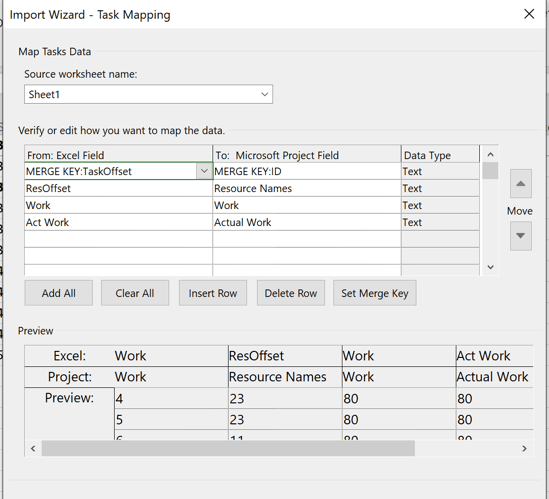
Task: Click the From: Excel Field column header
Action: [118, 154]
